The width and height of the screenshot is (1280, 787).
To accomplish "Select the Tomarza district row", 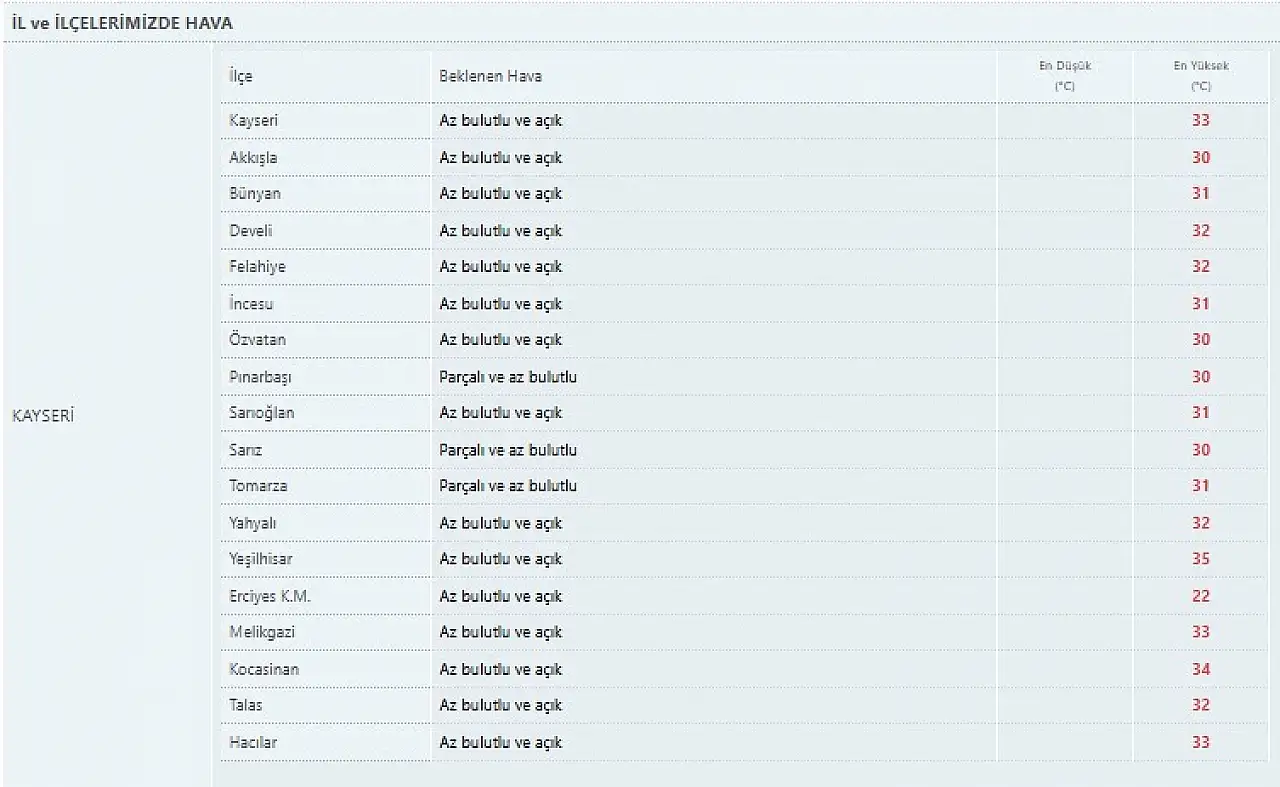I will (744, 486).
